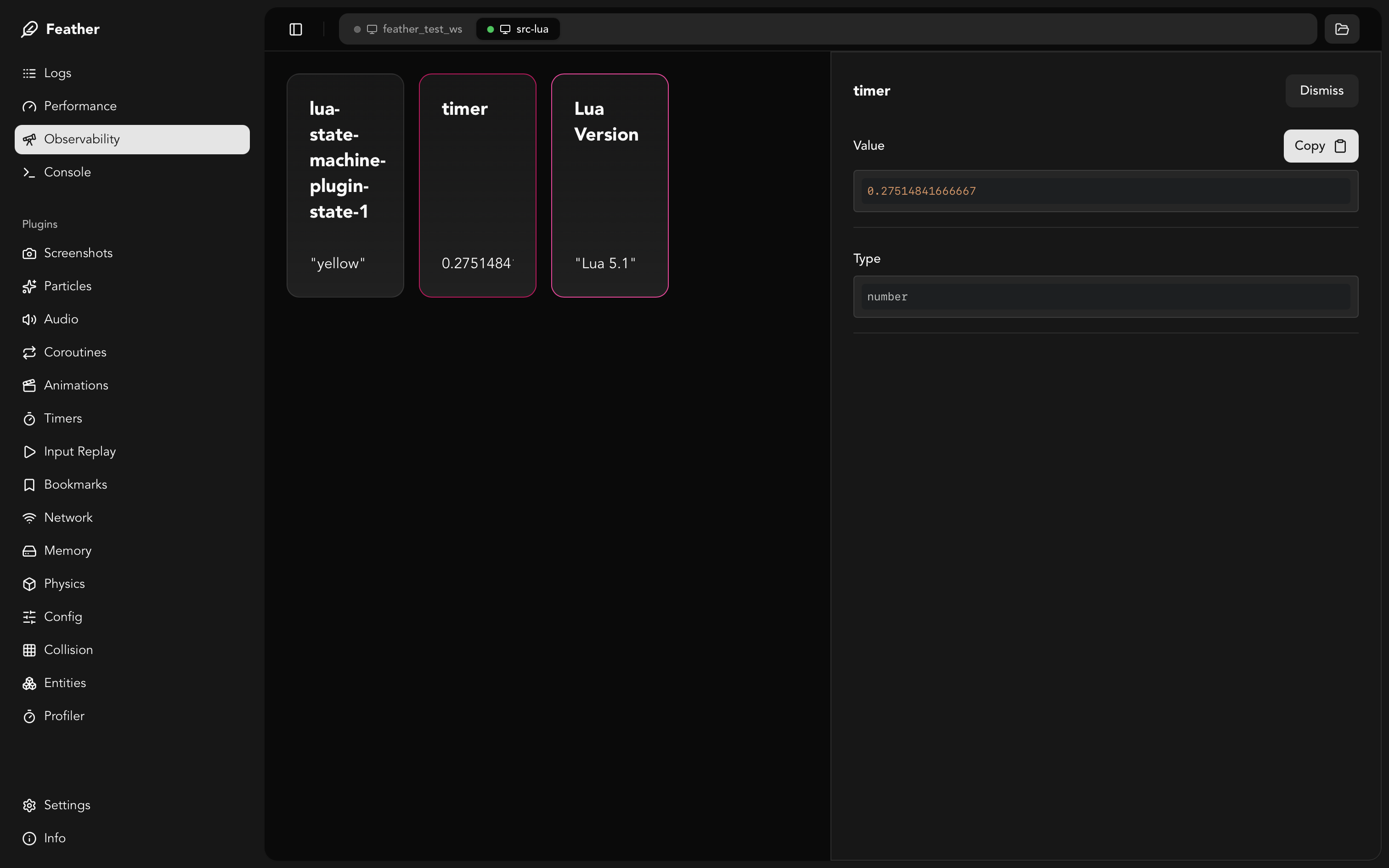Open the Memory plugin label
The width and height of the screenshot is (1389, 868).
[68, 551]
